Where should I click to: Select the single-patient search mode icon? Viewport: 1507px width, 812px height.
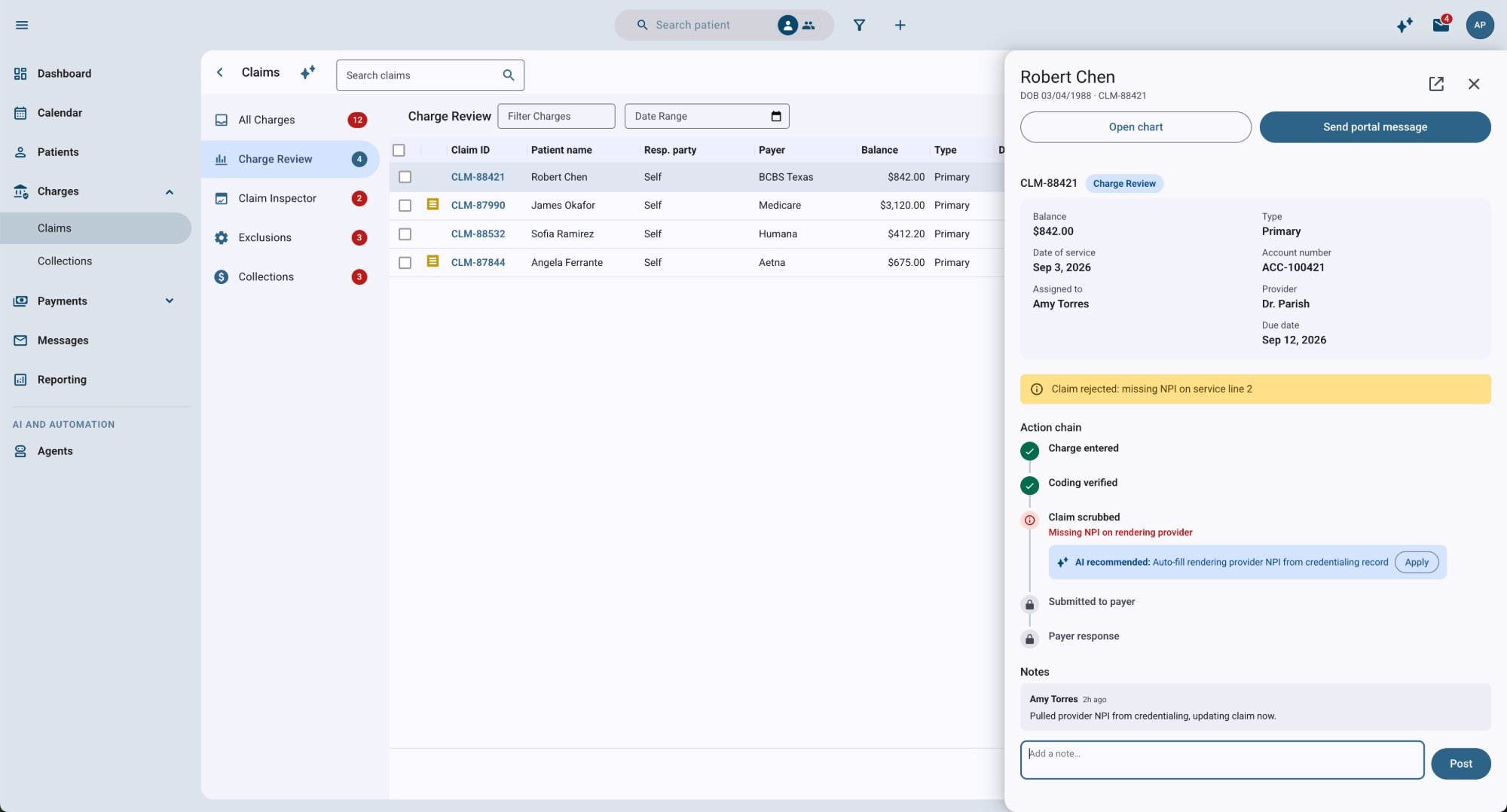787,25
